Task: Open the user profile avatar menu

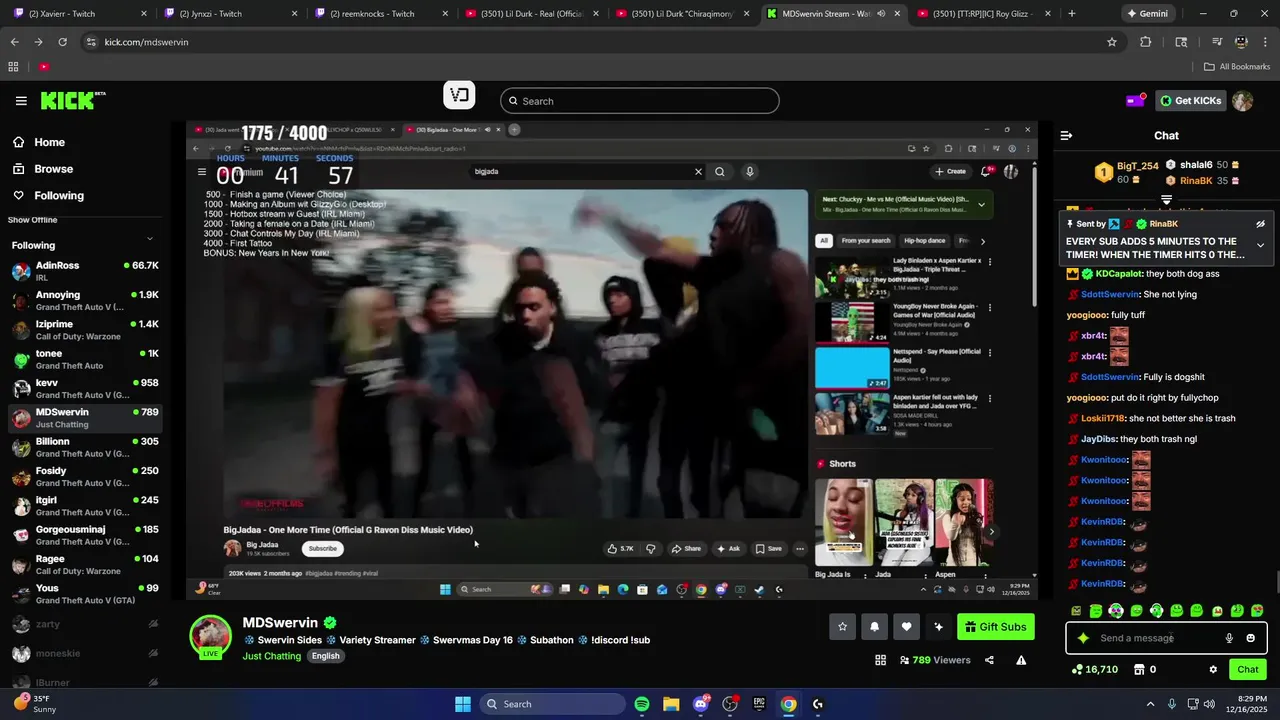Action: coord(1243,101)
